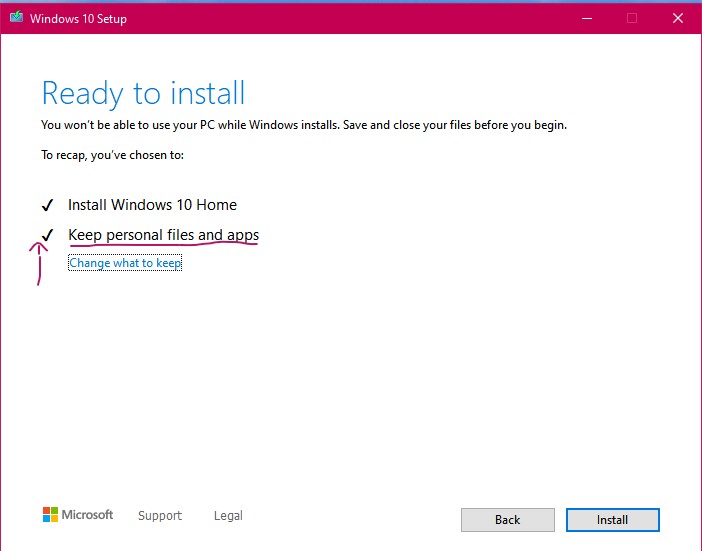The image size is (702, 551).
Task: Click the Microsoft wordmark in the footer
Action: (x=87, y=515)
